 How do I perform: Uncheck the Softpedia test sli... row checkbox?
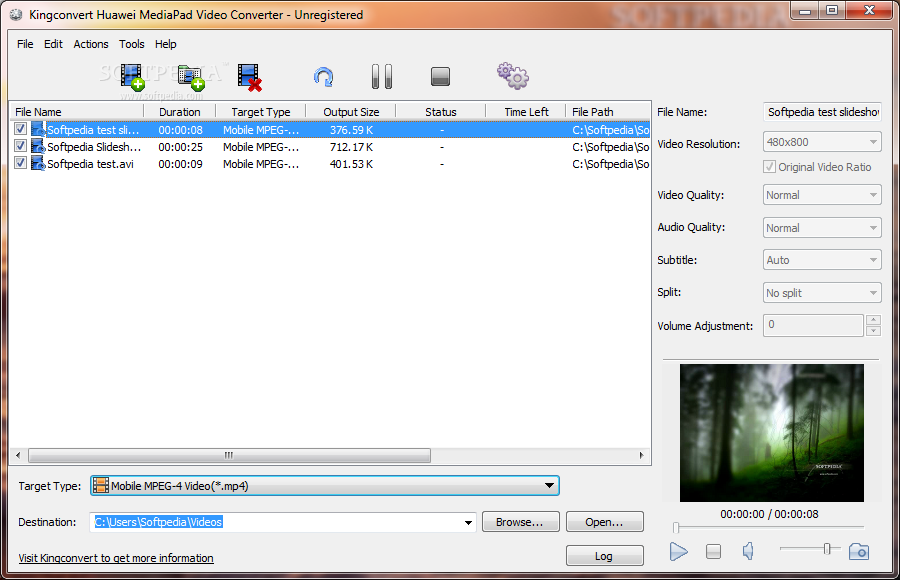[21, 129]
